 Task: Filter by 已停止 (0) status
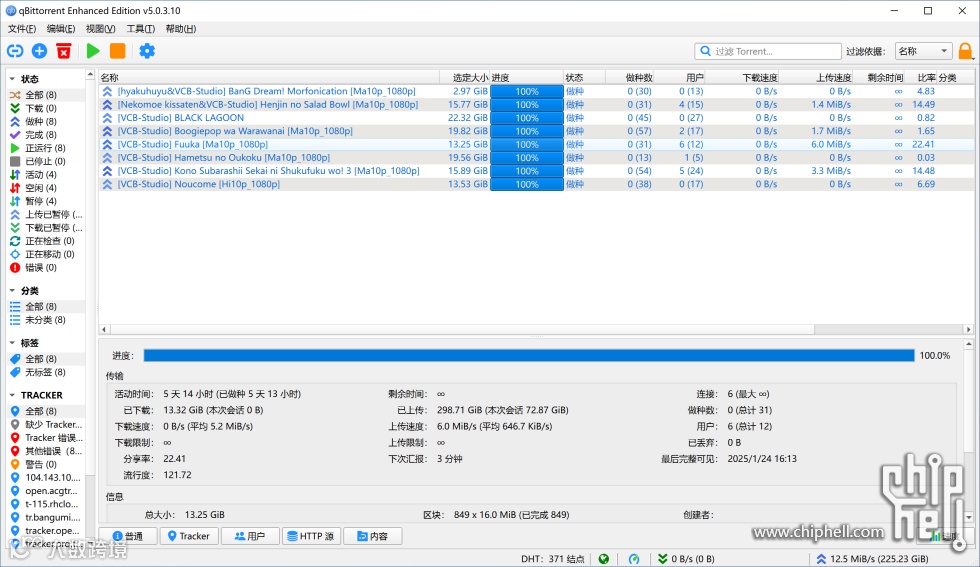pos(38,161)
